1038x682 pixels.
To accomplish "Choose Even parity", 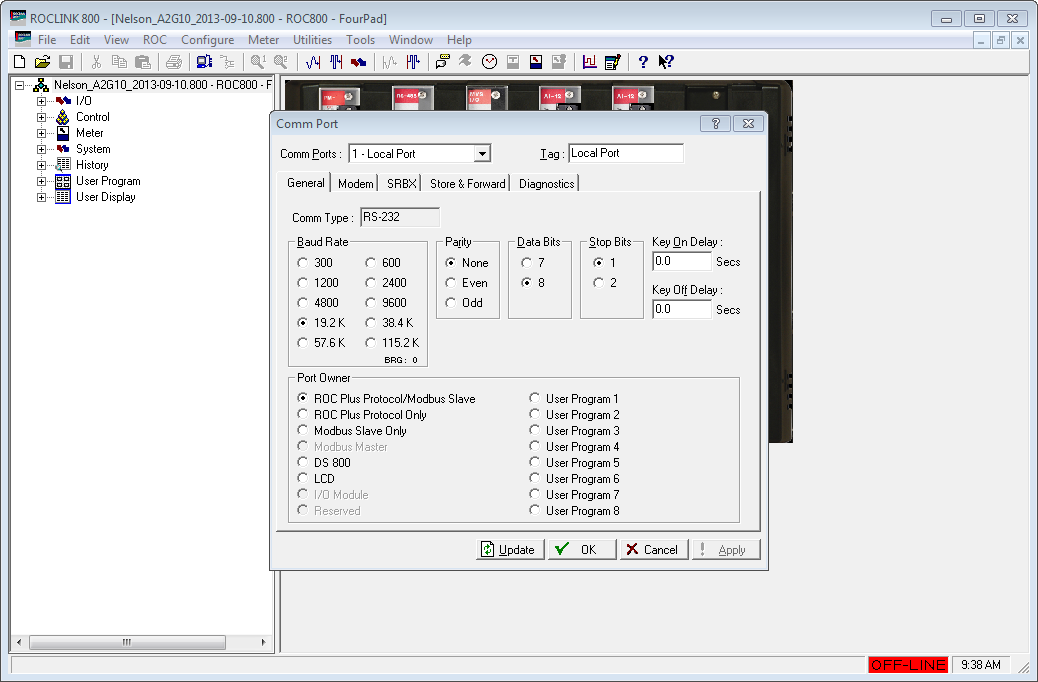I will pos(451,283).
